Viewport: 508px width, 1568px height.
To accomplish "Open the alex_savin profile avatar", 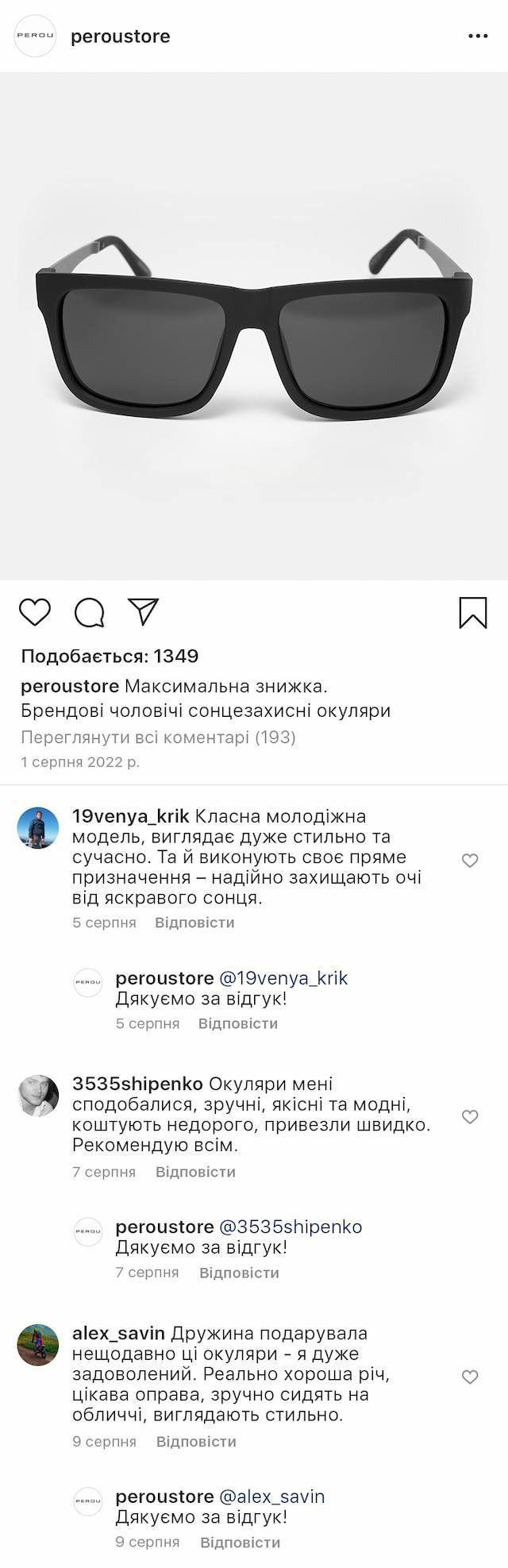I will (38, 1345).
